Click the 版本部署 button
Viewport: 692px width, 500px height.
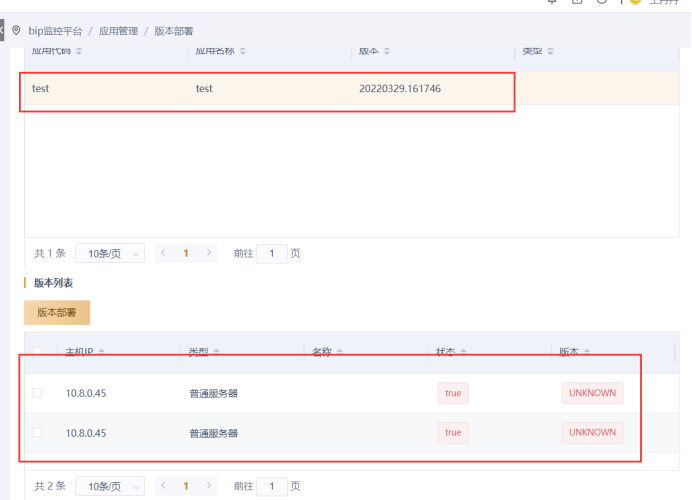click(57, 312)
